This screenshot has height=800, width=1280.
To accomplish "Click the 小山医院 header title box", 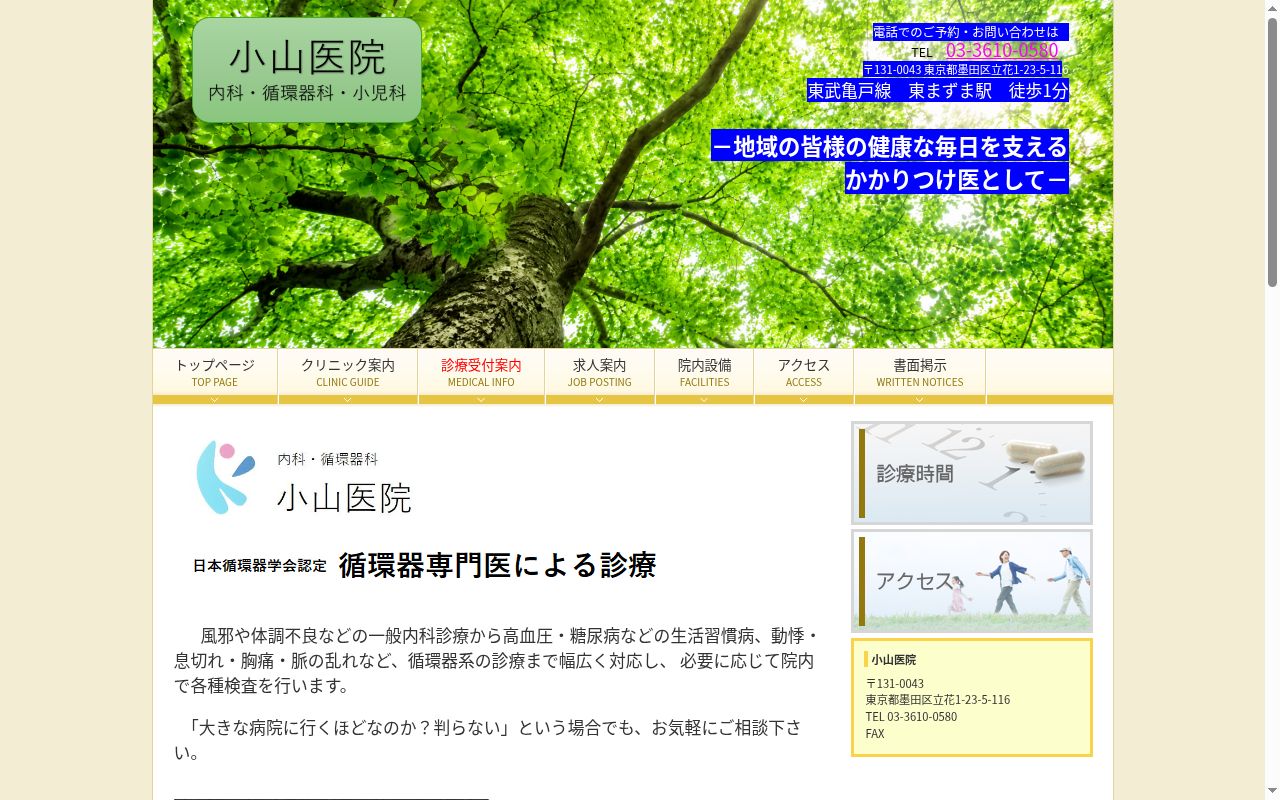I will [x=307, y=70].
